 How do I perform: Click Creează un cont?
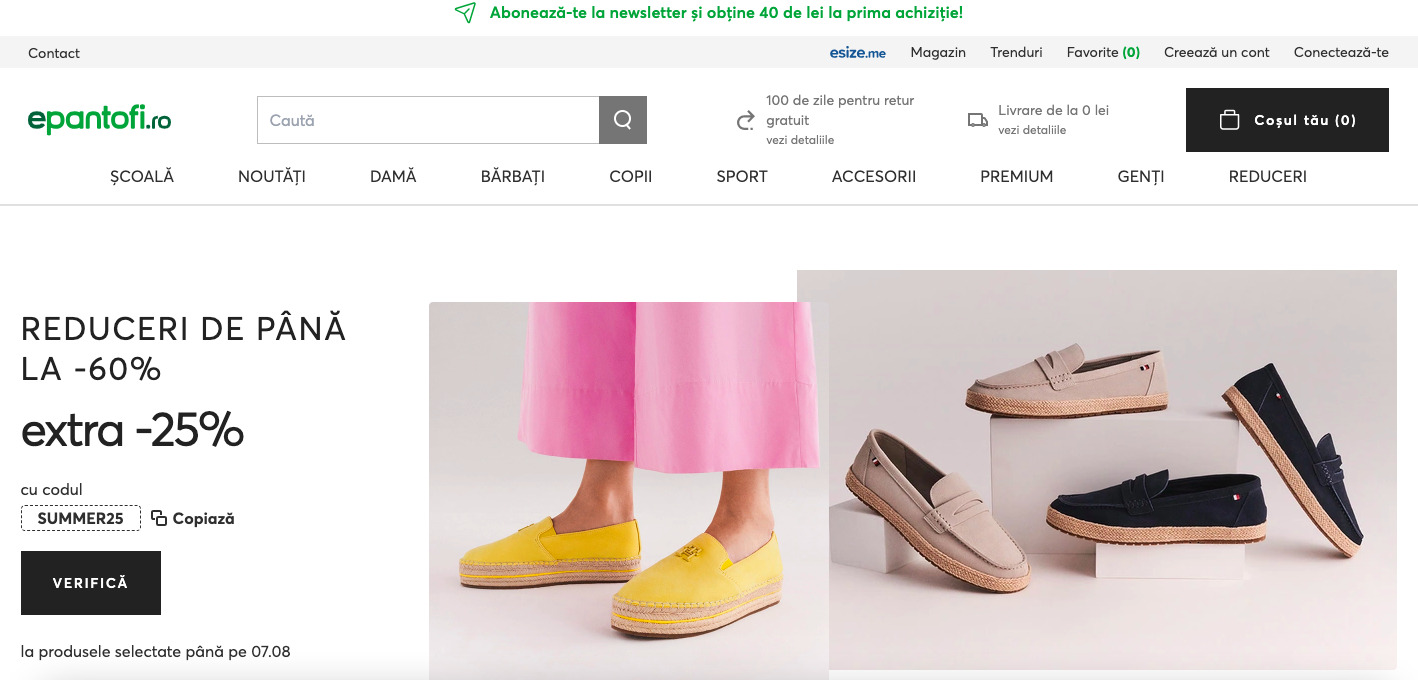pos(1217,52)
